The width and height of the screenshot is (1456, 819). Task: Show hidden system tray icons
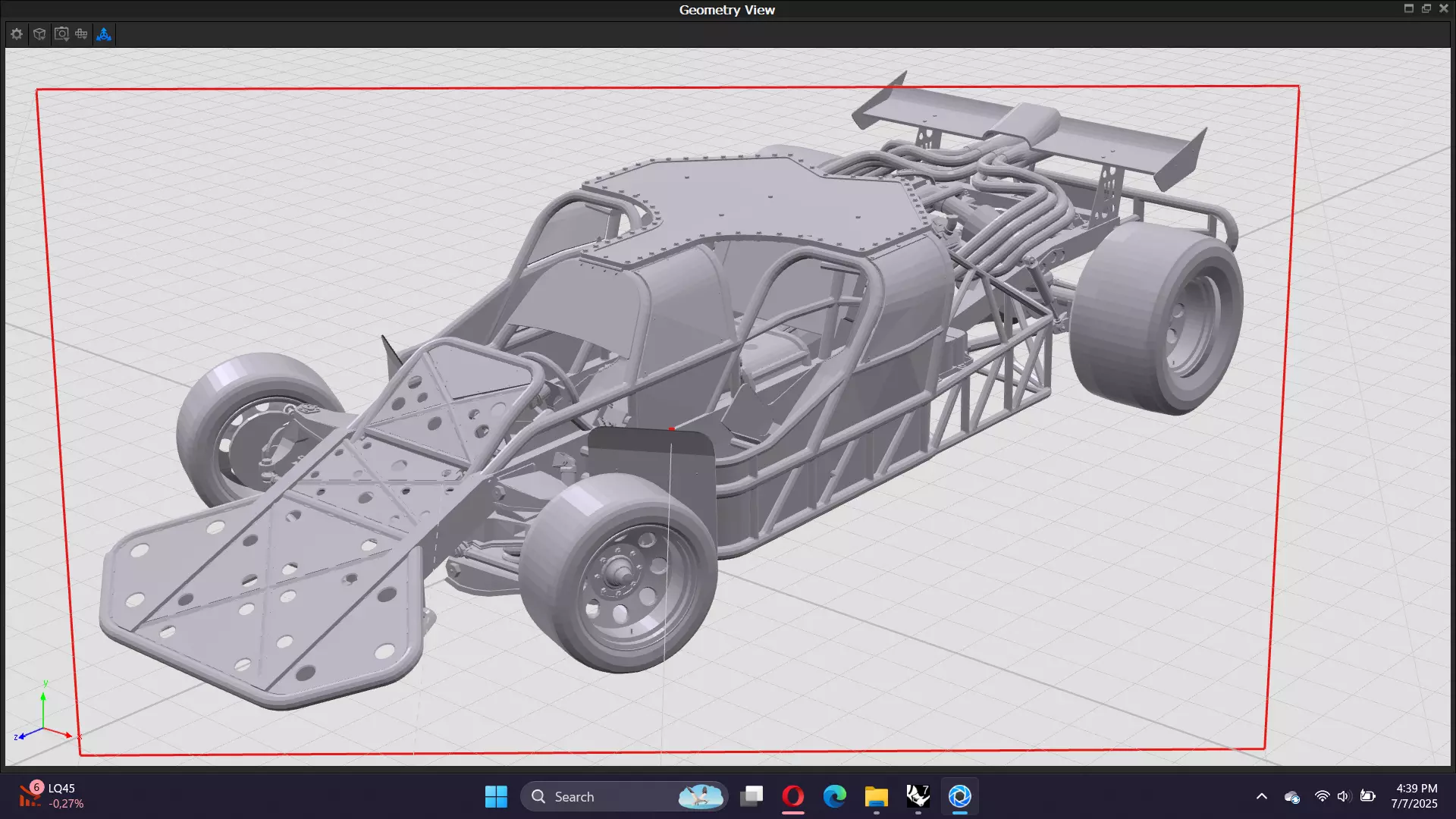coord(1262,796)
